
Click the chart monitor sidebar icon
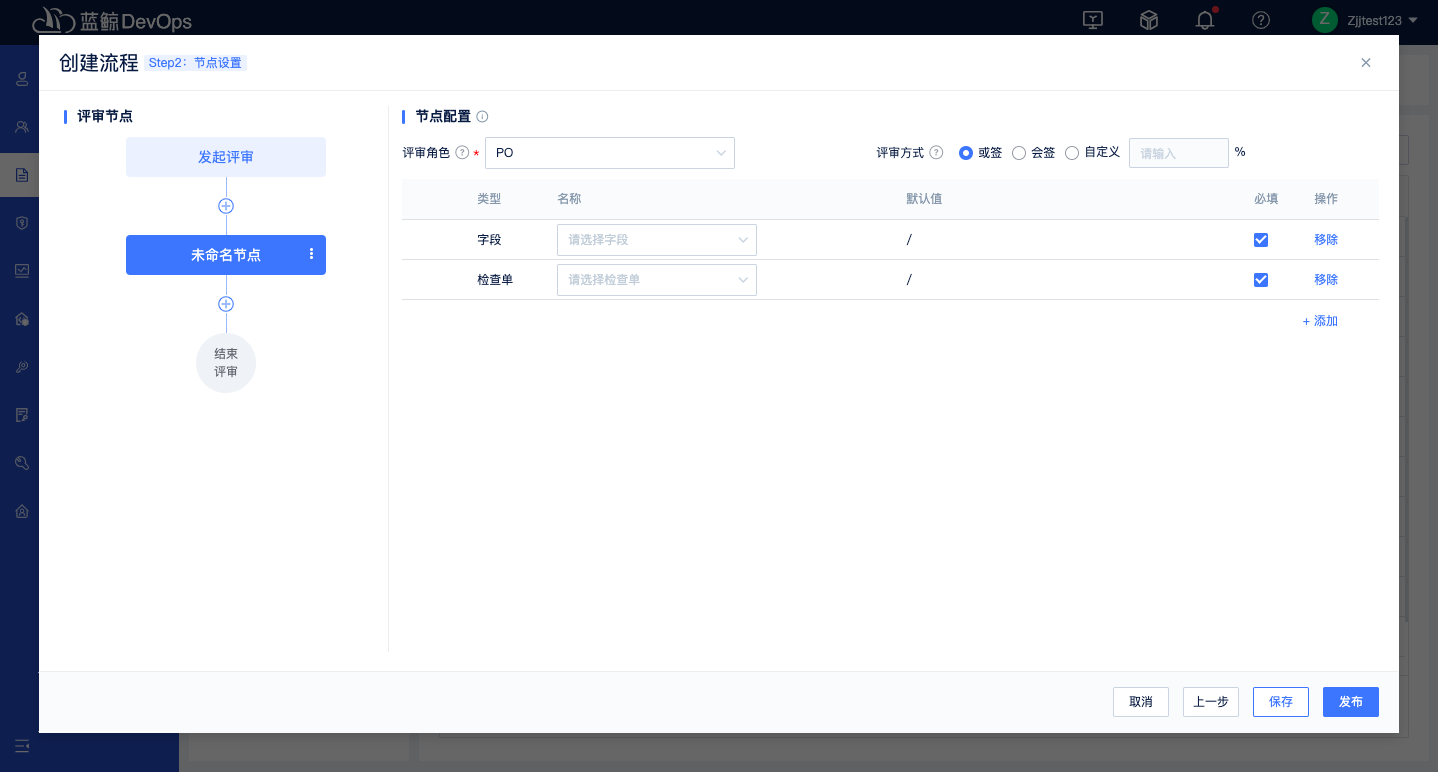[x=21, y=271]
